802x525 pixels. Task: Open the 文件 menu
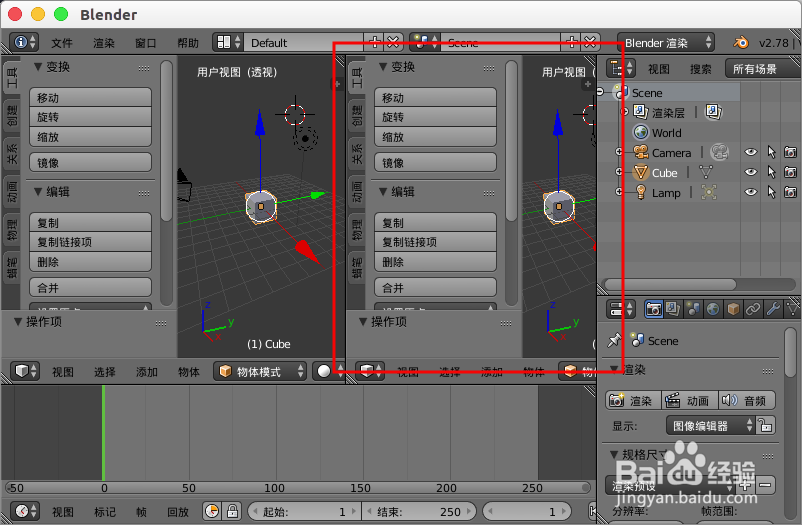coord(62,42)
